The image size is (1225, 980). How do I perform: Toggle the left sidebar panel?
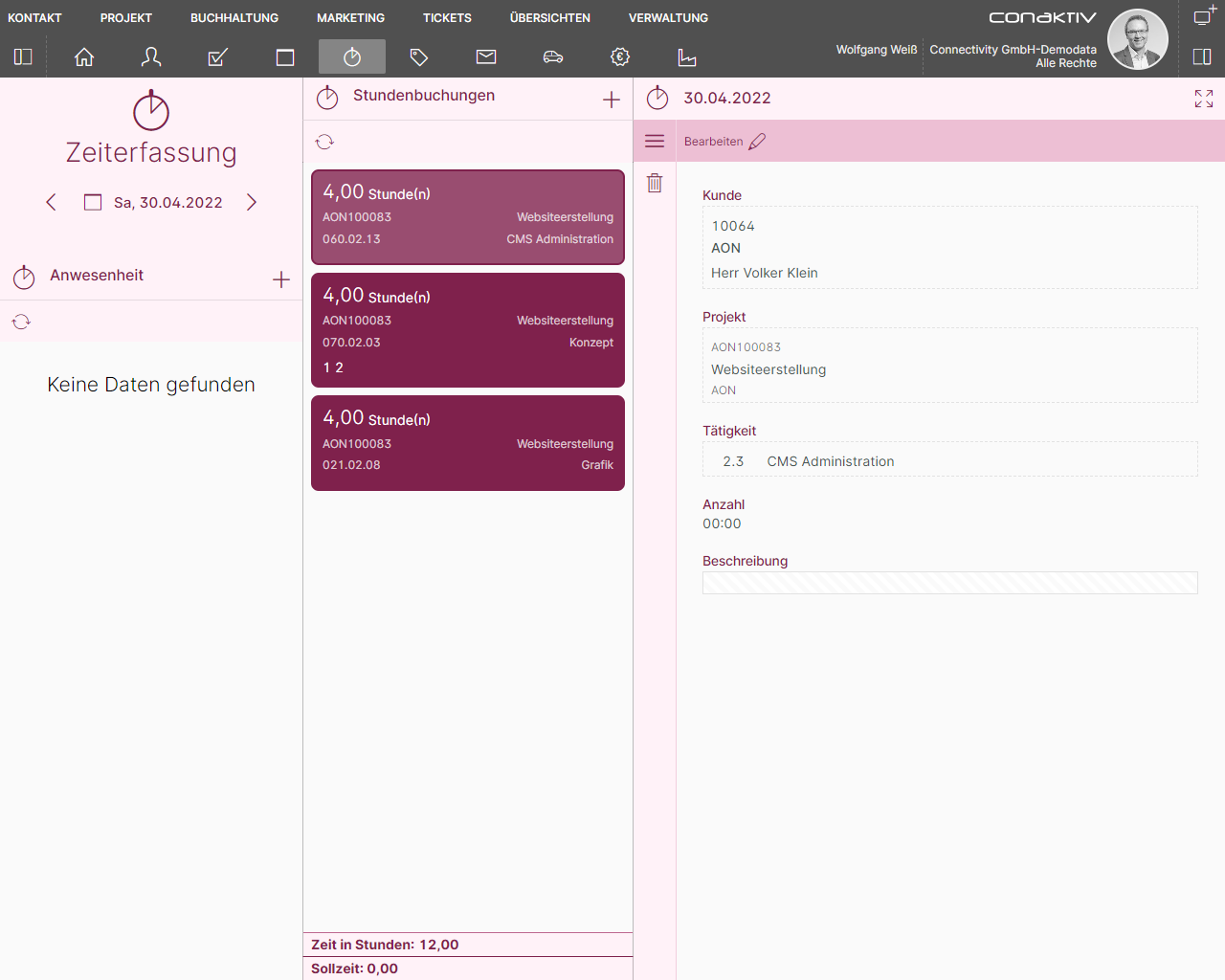tap(23, 57)
